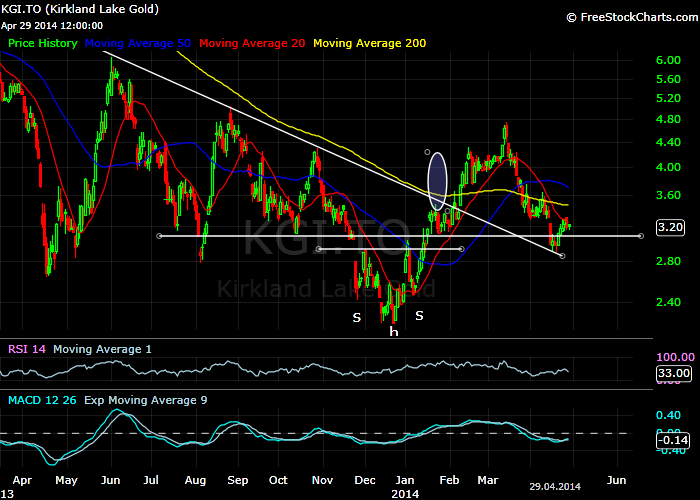Image resolution: width=700 pixels, height=500 pixels.
Task: Click the Oct month label on time axis
Action: pos(278,480)
